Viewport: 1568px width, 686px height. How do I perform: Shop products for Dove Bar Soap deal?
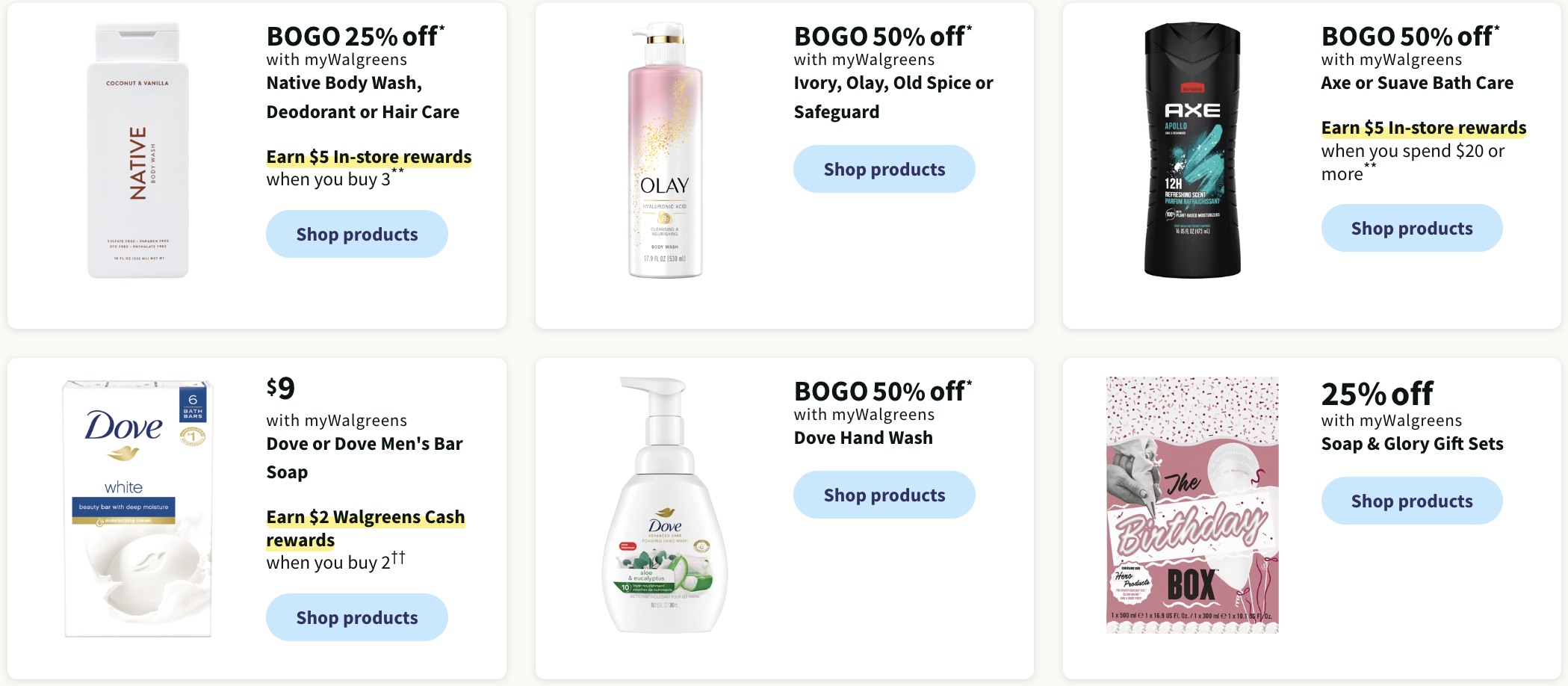click(x=357, y=617)
